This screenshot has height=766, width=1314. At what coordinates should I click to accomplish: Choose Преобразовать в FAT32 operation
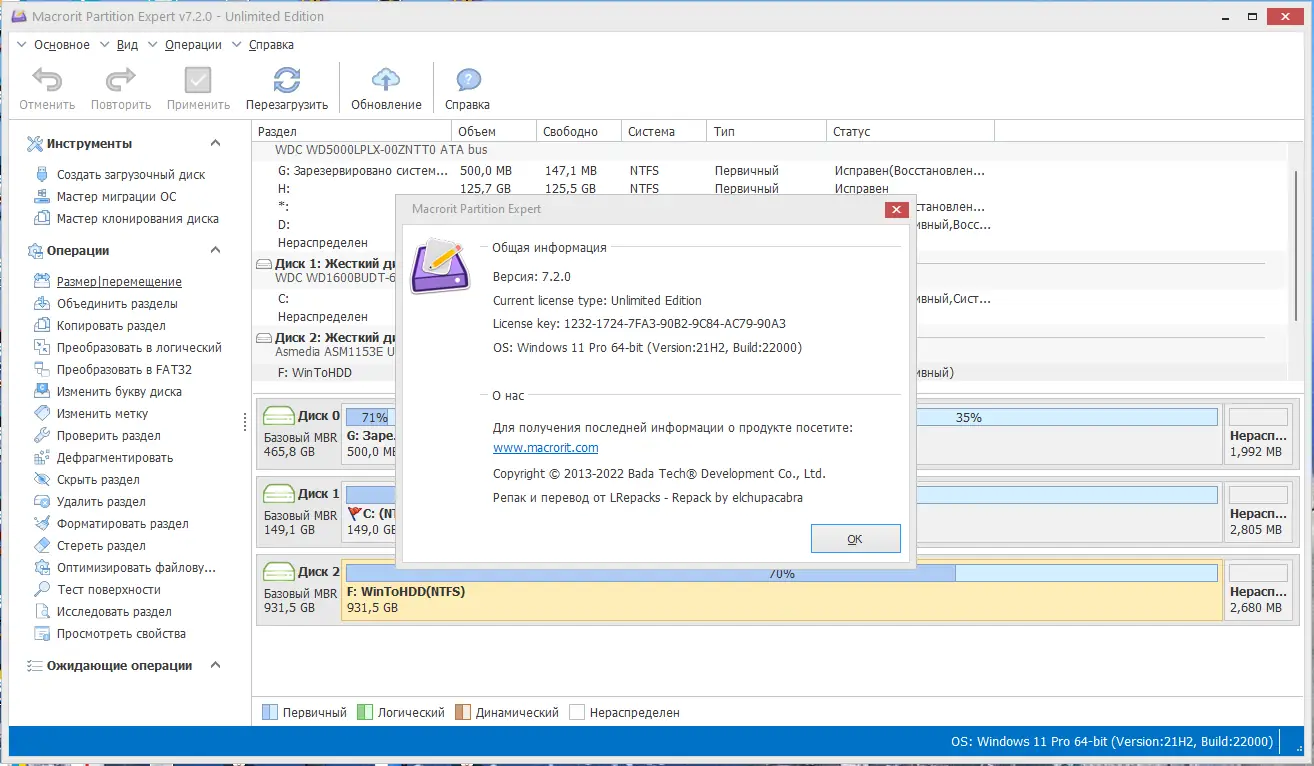tap(124, 370)
